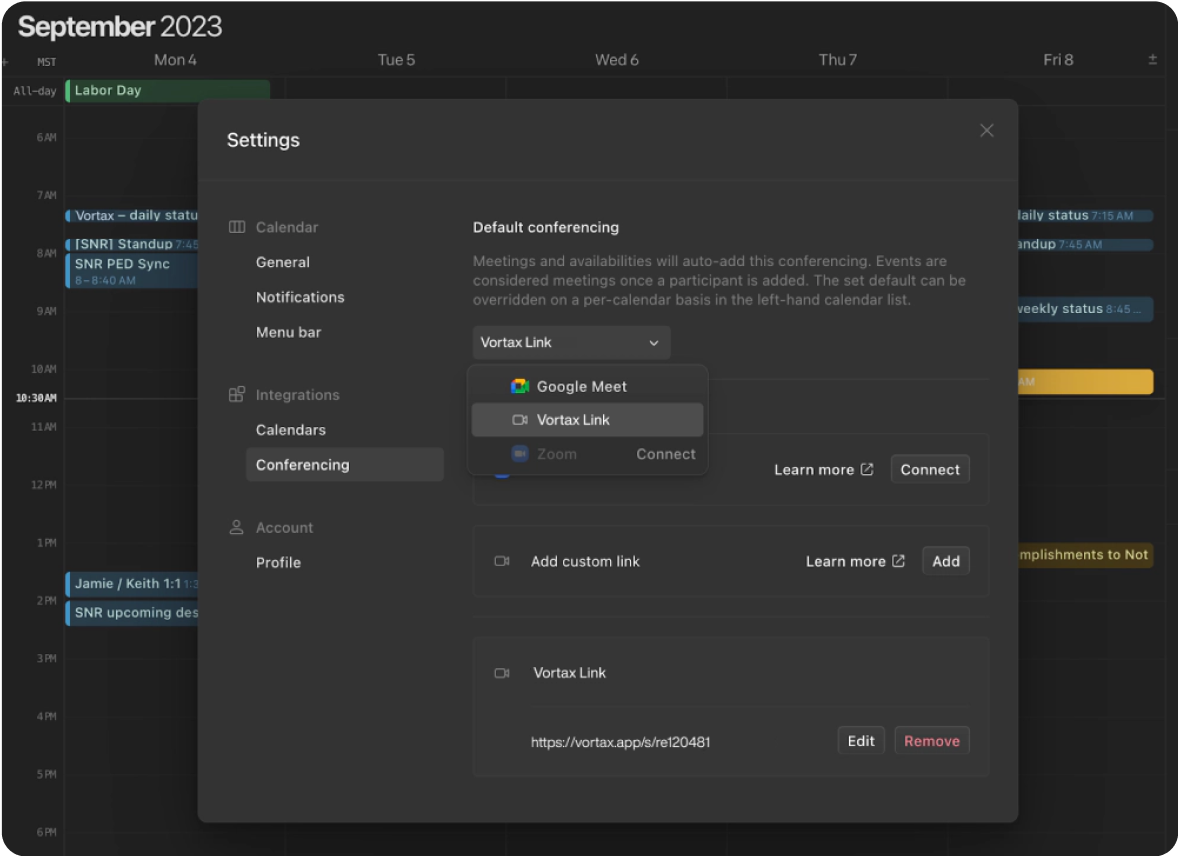
Task: Select Google Meet from the conferencing list
Action: pyautogui.click(x=581, y=387)
